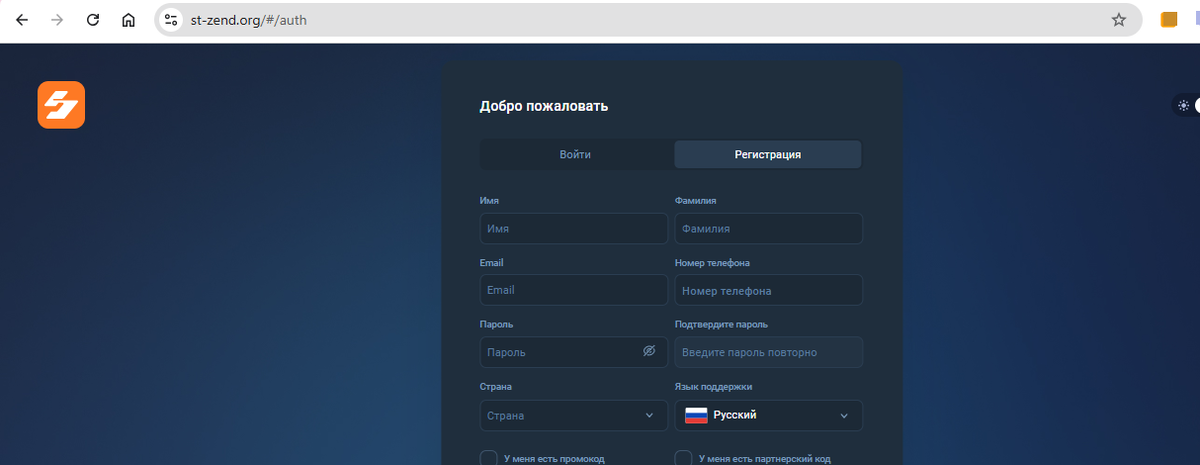Select the 'Регистрация' tab
Image resolution: width=1200 pixels, height=465 pixels.
click(x=768, y=154)
